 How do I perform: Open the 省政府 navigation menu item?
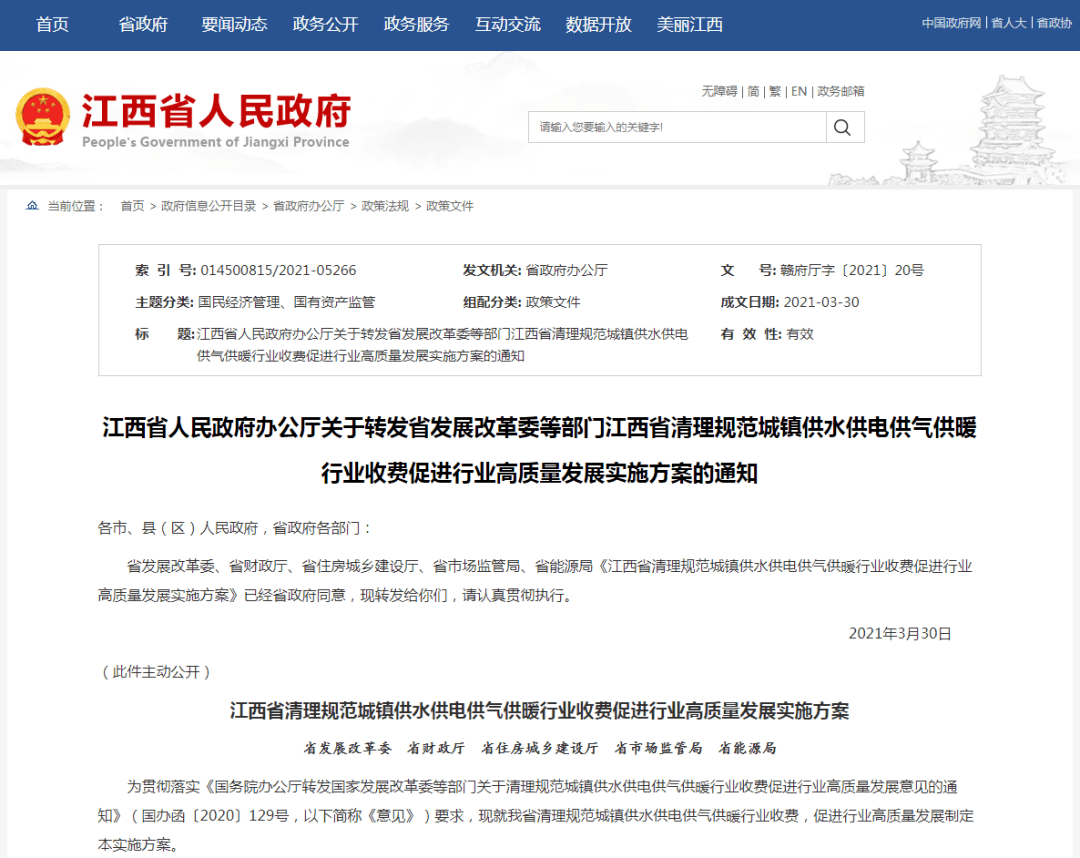pos(143,25)
